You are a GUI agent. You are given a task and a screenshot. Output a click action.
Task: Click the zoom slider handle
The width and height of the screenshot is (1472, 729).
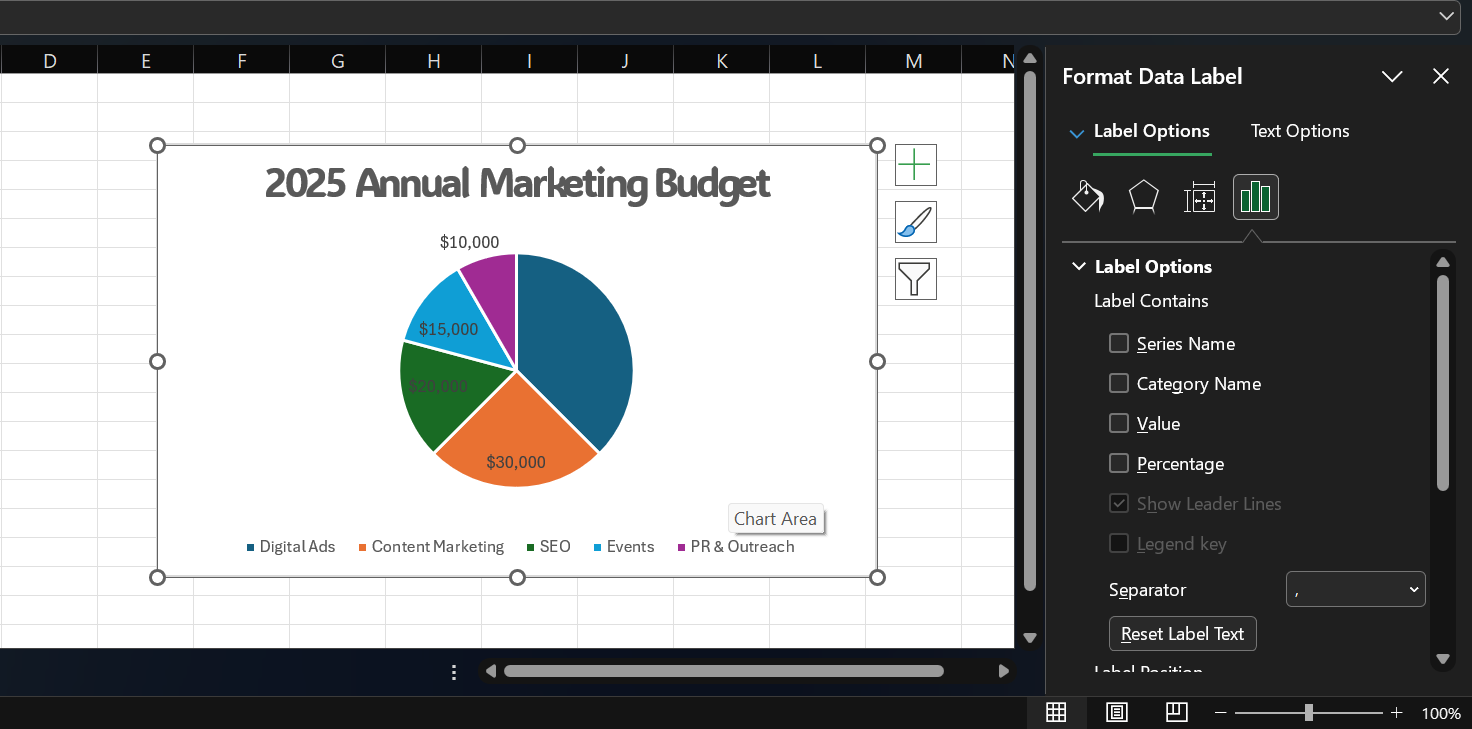click(1309, 713)
